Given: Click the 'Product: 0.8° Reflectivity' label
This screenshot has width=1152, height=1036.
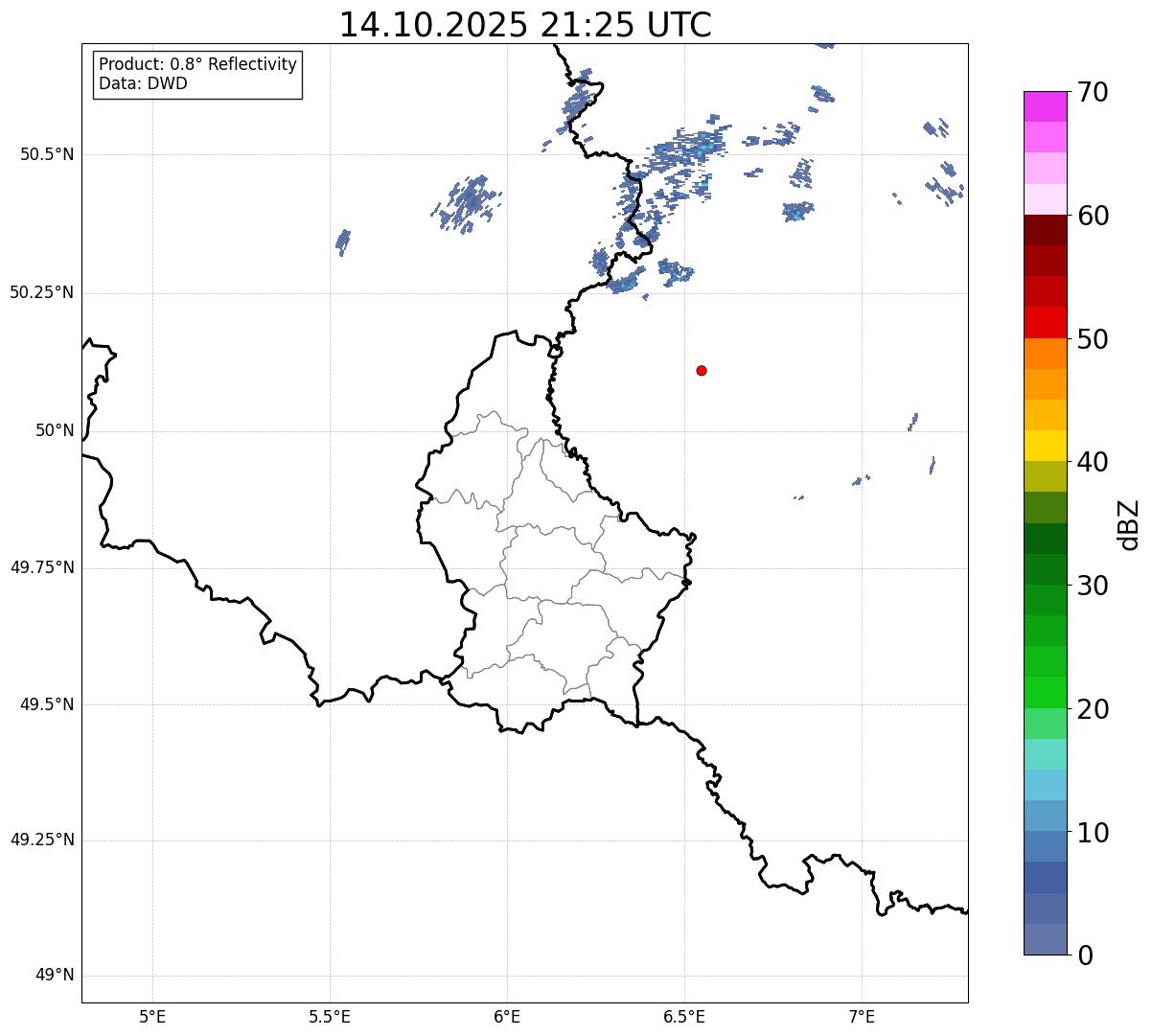Looking at the screenshot, I should pos(198,64).
